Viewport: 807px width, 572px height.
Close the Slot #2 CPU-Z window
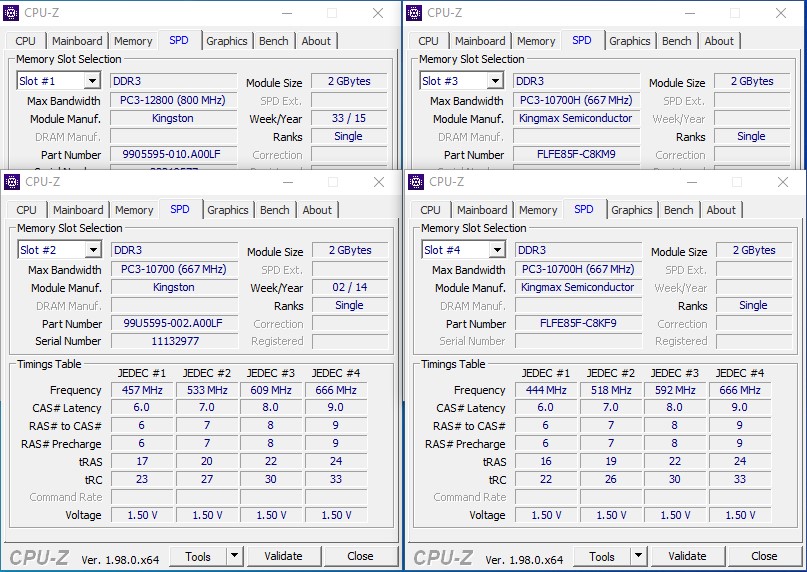click(x=379, y=182)
